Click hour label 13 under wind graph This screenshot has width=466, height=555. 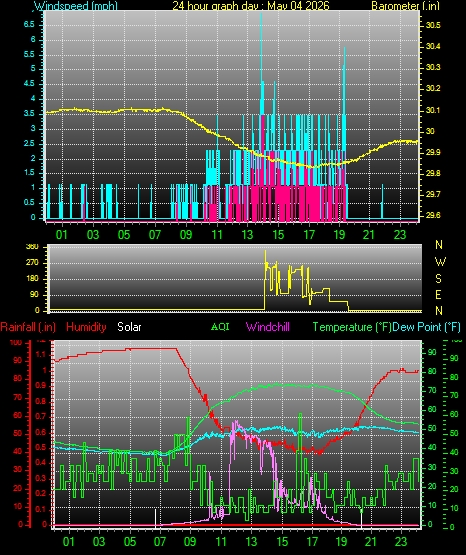tap(247, 235)
